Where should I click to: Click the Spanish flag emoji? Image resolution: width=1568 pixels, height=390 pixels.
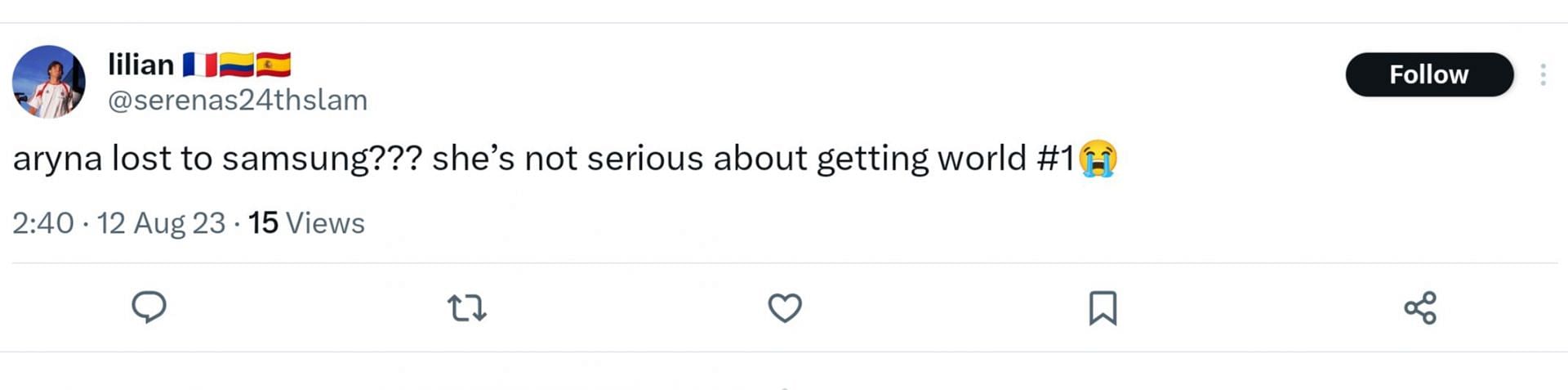[273, 65]
